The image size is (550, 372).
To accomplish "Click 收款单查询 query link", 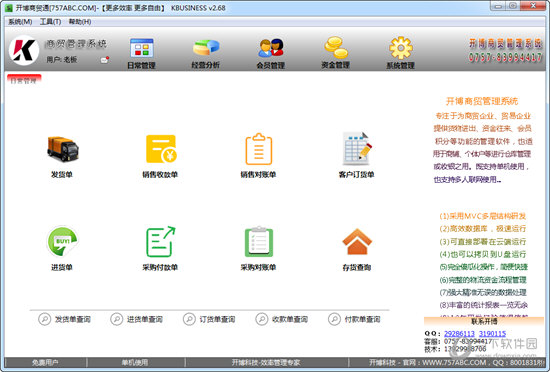I will 290,319.
